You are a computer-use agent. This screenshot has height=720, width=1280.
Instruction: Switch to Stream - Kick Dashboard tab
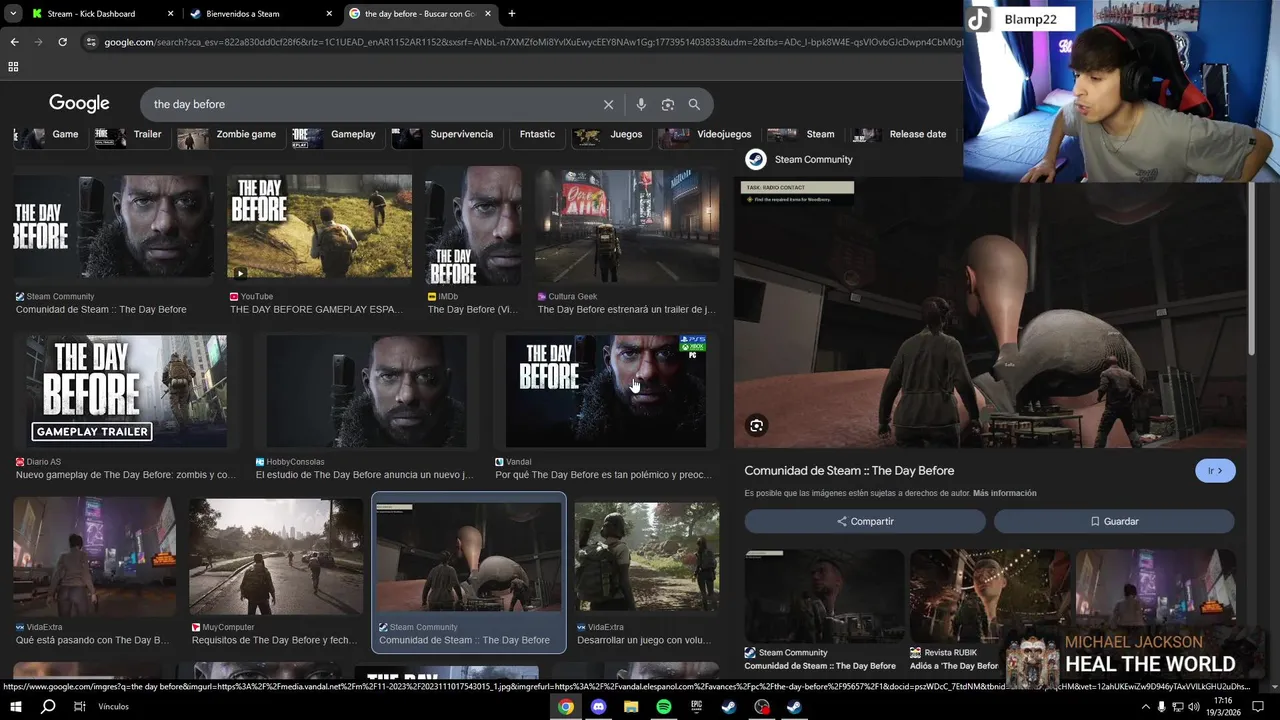tap(102, 14)
